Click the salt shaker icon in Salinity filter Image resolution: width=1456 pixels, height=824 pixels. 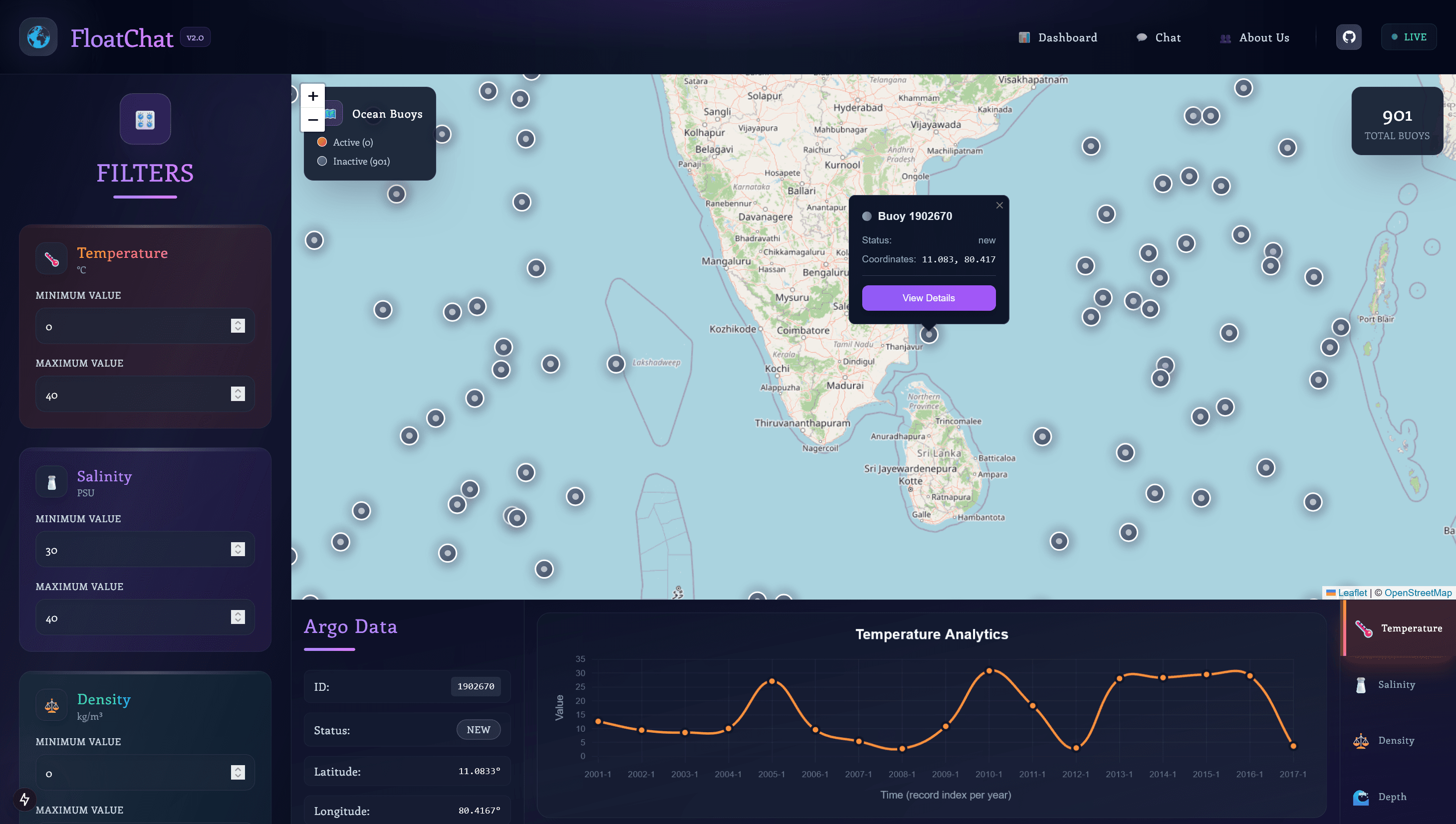pyautogui.click(x=51, y=482)
